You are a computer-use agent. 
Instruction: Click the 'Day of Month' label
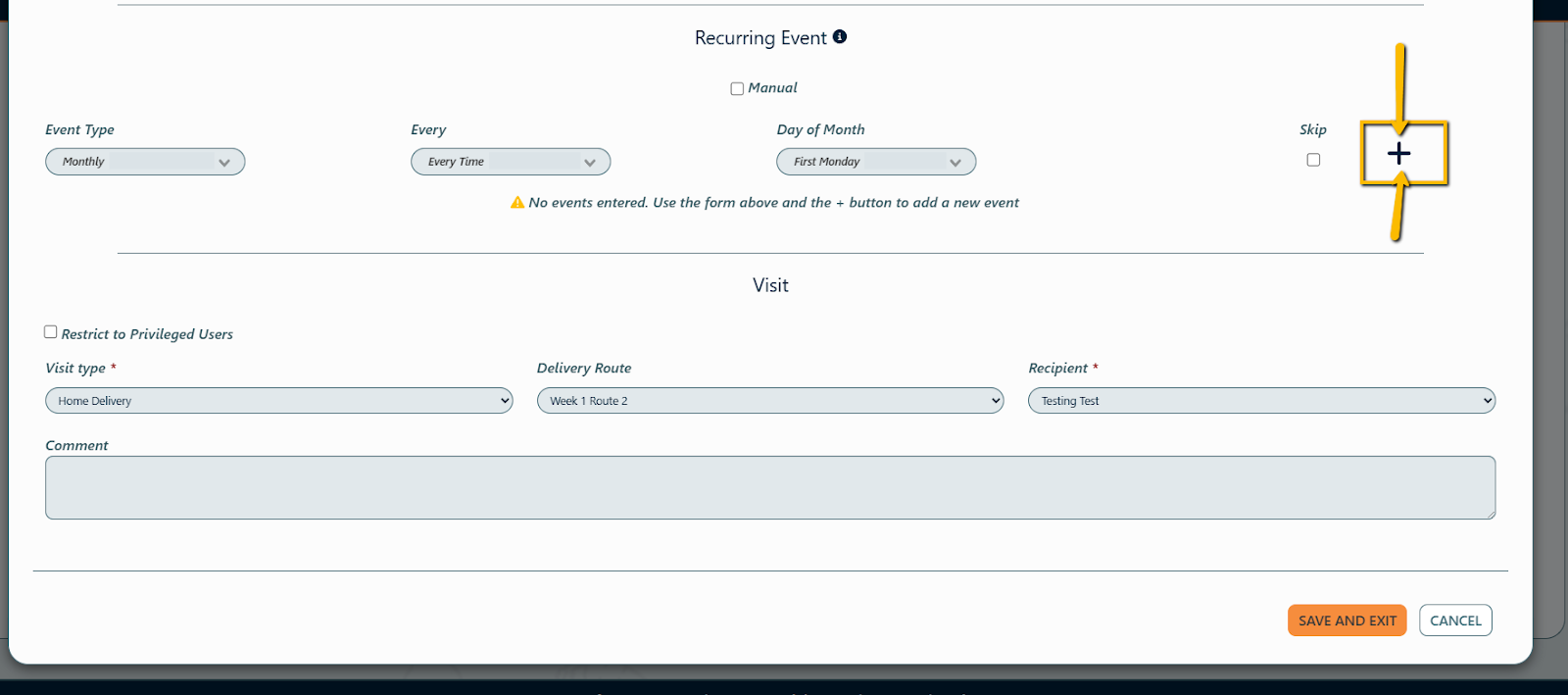click(x=821, y=129)
